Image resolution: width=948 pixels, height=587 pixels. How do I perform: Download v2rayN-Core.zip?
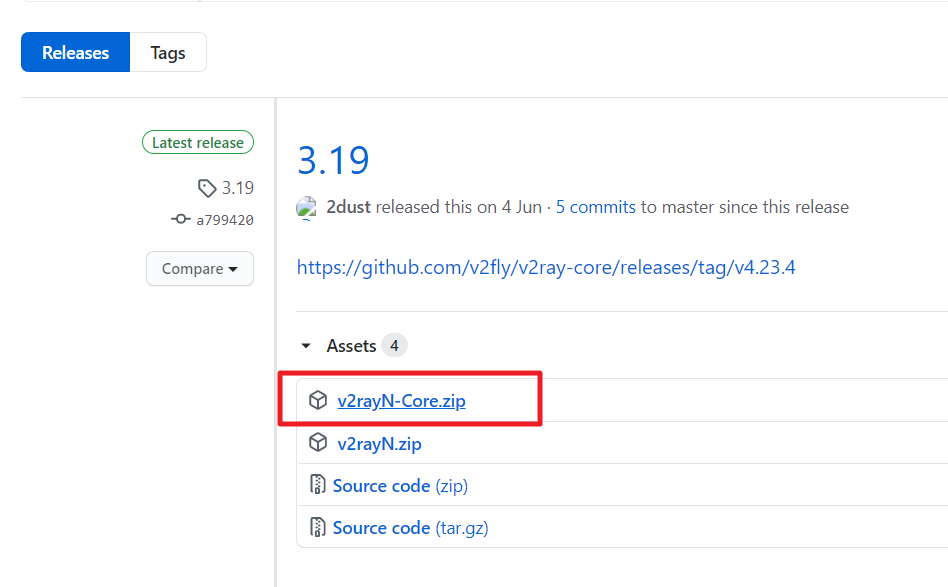[x=401, y=401]
